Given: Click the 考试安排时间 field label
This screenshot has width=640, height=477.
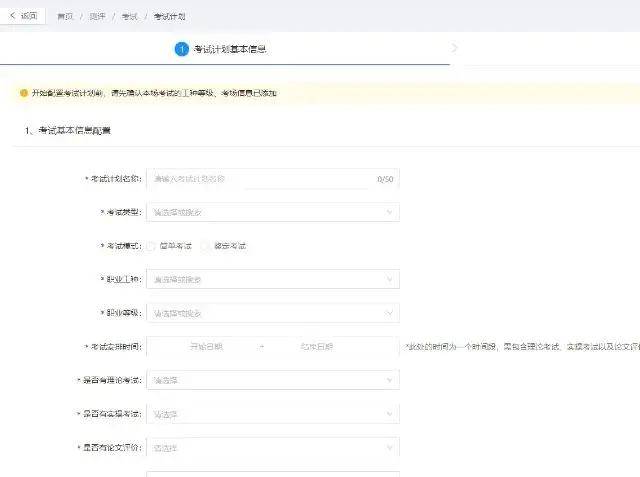Looking at the screenshot, I should (113, 346).
